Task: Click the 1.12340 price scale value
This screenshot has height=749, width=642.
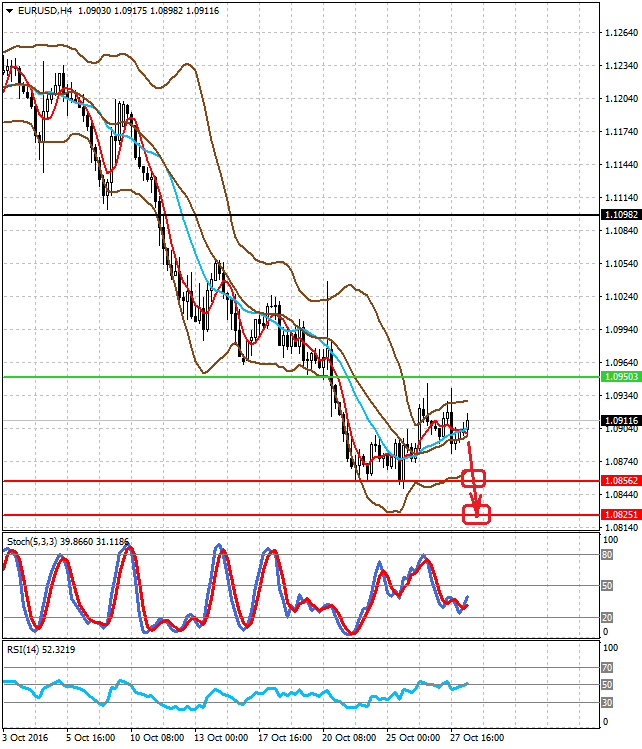Action: click(621, 65)
